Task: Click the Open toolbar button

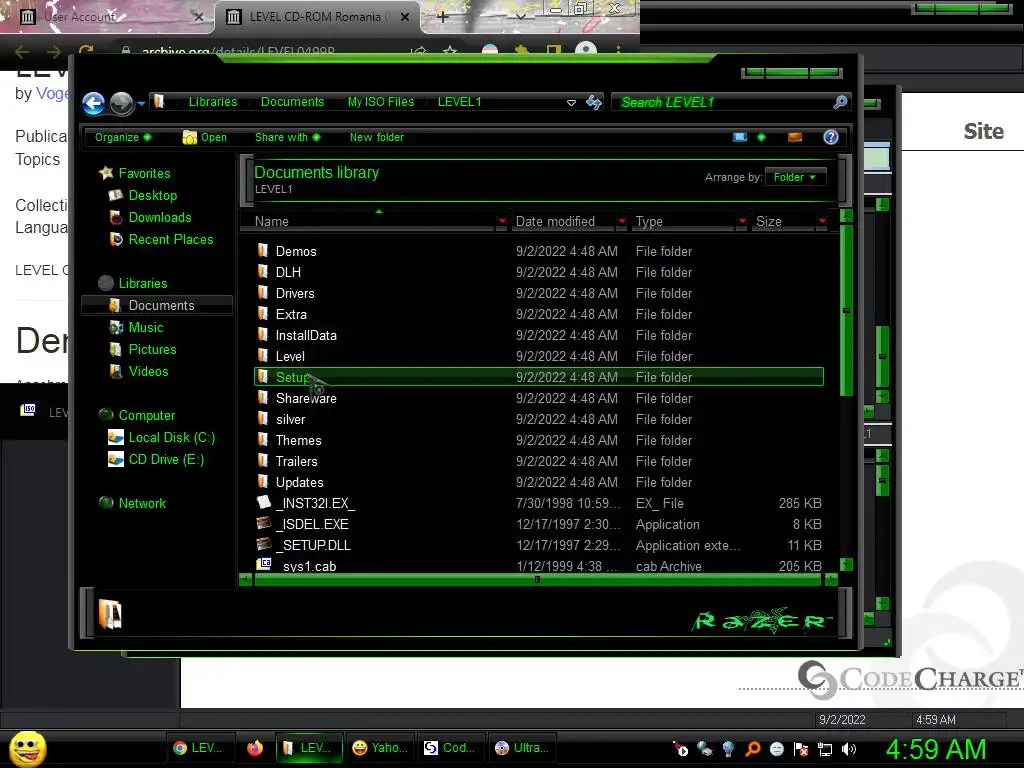Action: tap(205, 137)
